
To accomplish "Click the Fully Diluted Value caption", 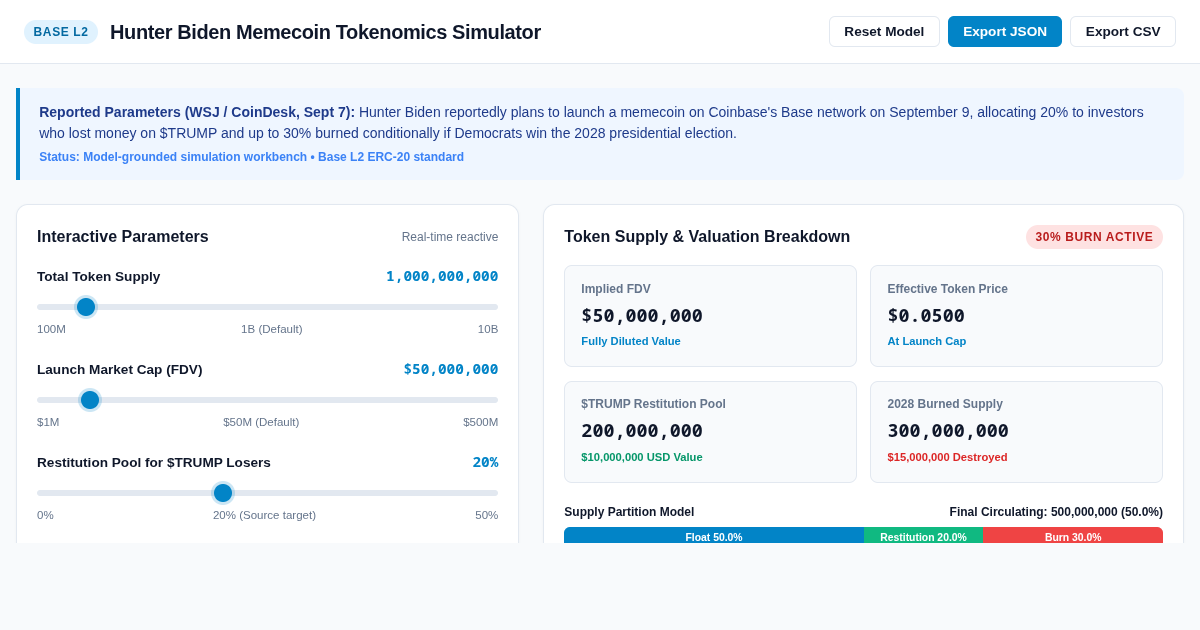I will [x=631, y=341].
